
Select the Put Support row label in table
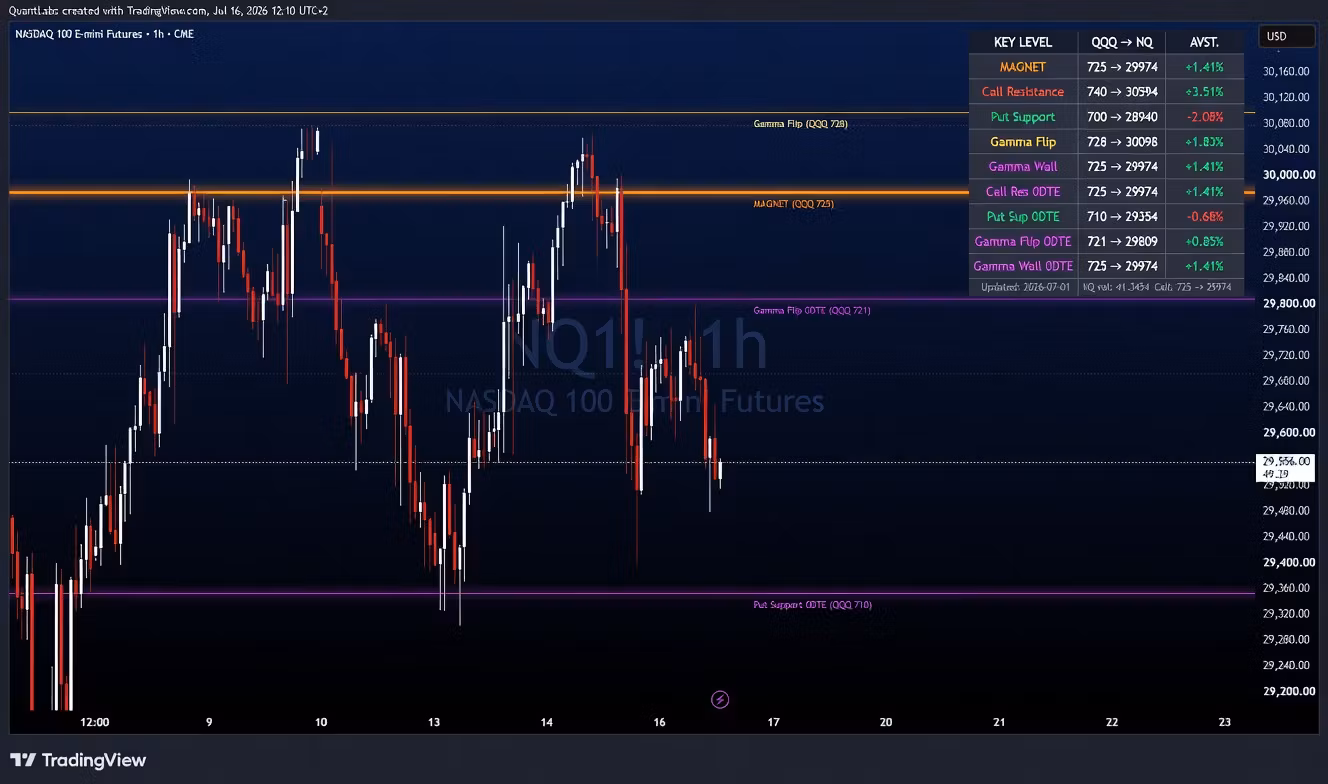1022,117
